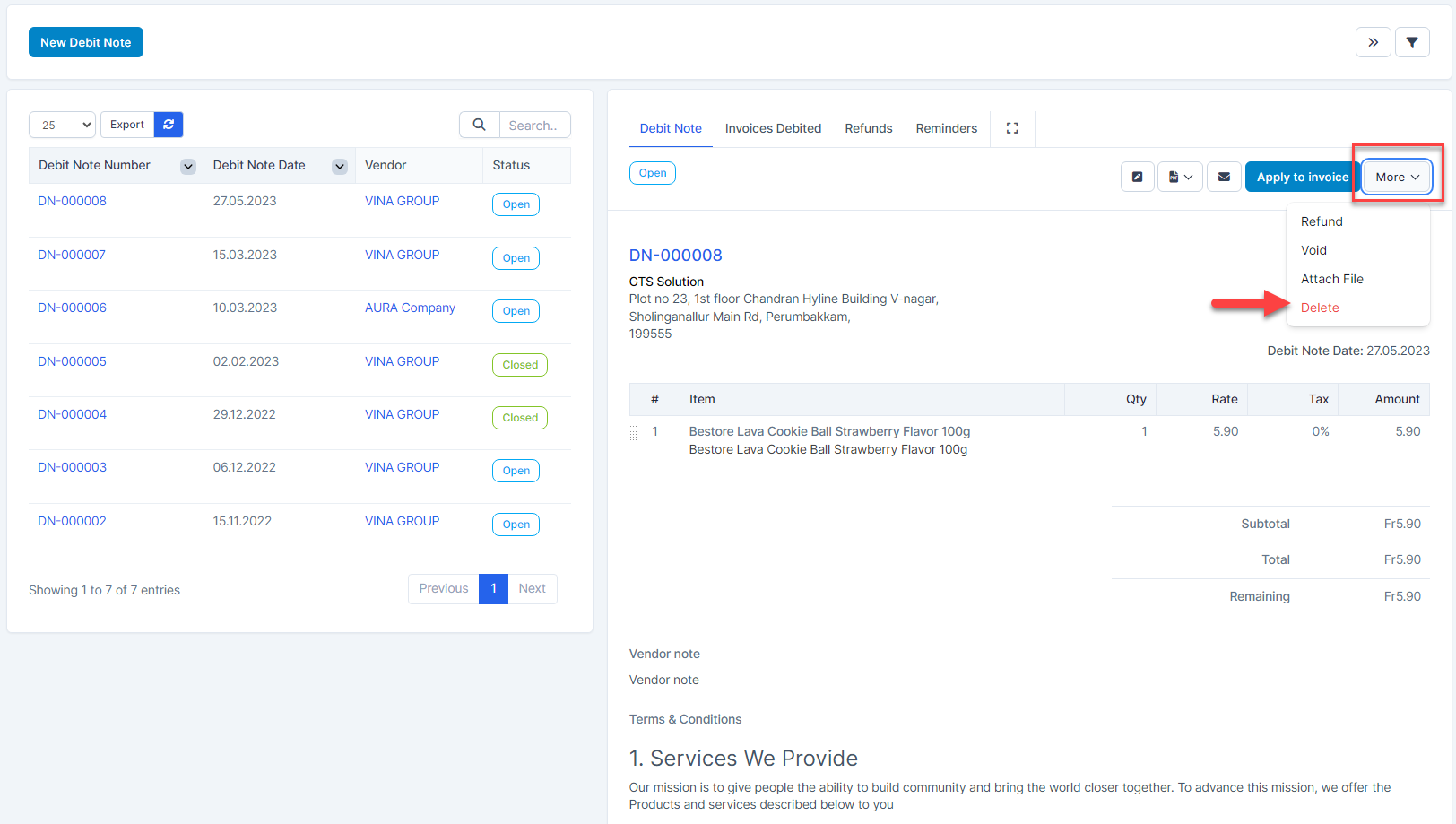The height and width of the screenshot is (824, 1456).
Task: Click the blue refresh table icon
Action: point(169,125)
